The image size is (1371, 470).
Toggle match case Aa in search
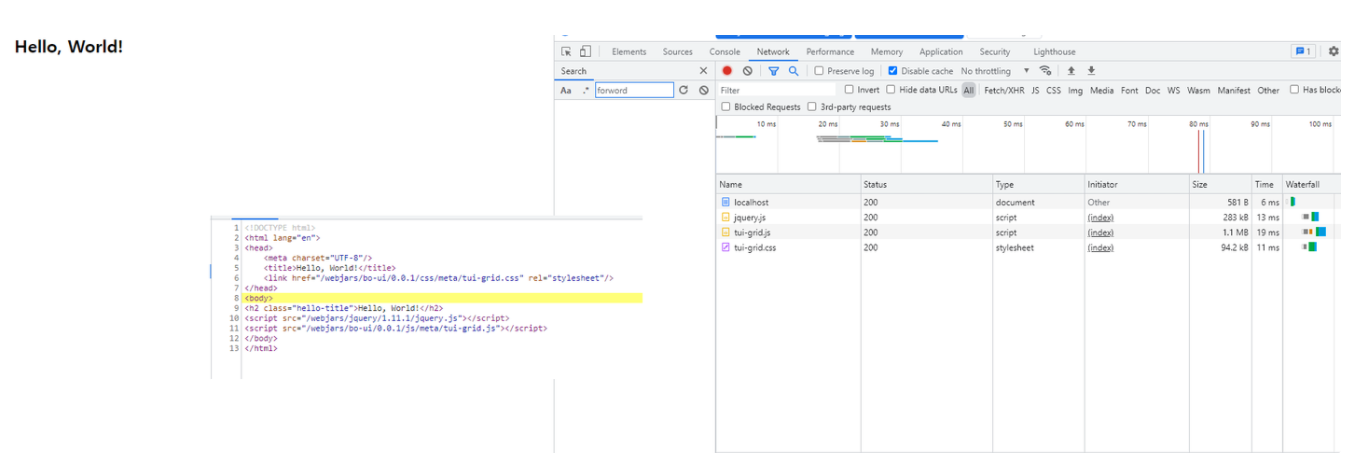[565, 90]
